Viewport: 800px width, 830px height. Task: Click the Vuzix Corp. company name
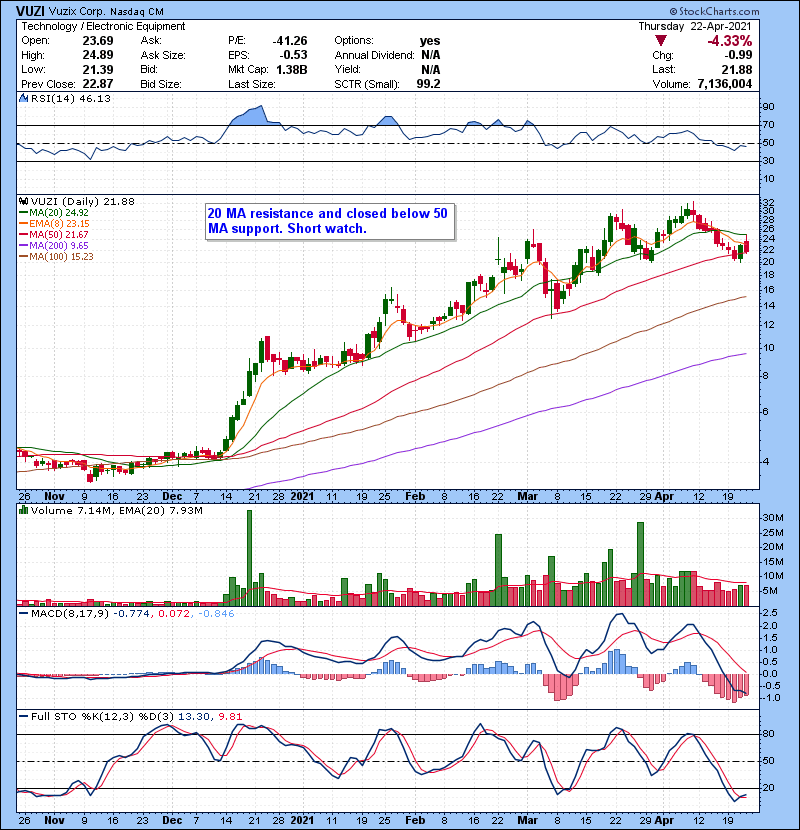click(78, 12)
